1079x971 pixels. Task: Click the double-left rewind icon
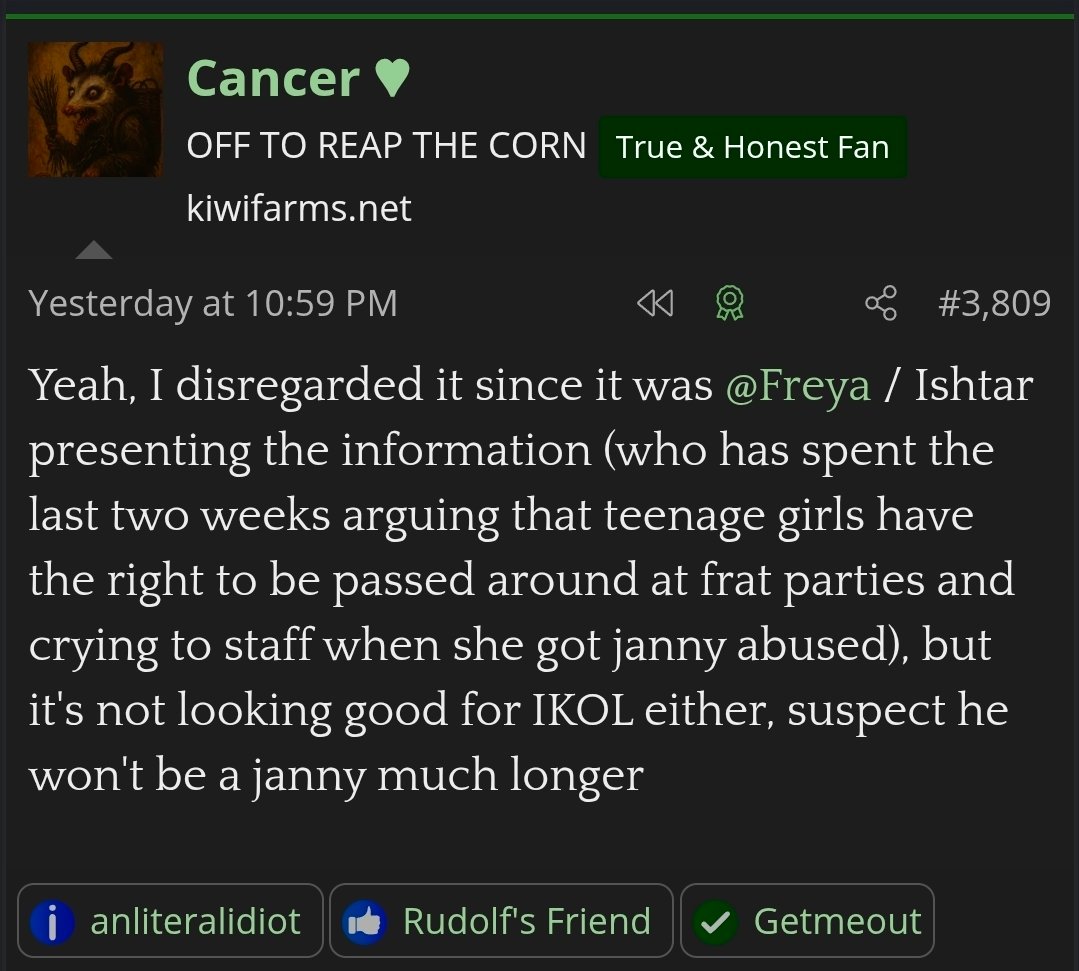[x=655, y=303]
